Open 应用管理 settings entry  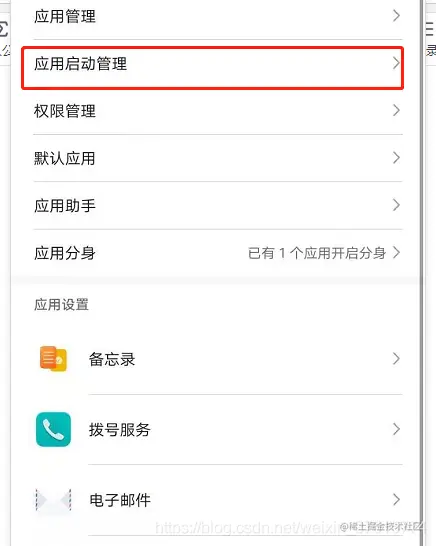(x=218, y=16)
